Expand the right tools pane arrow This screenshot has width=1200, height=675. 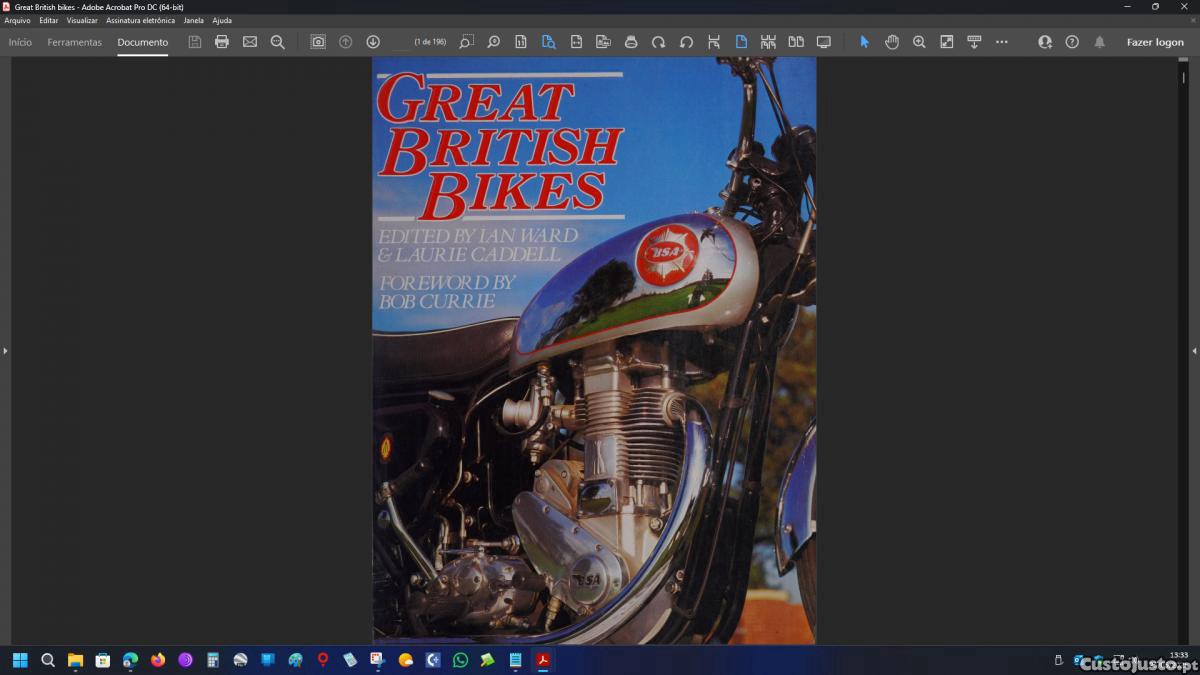tap(1194, 351)
